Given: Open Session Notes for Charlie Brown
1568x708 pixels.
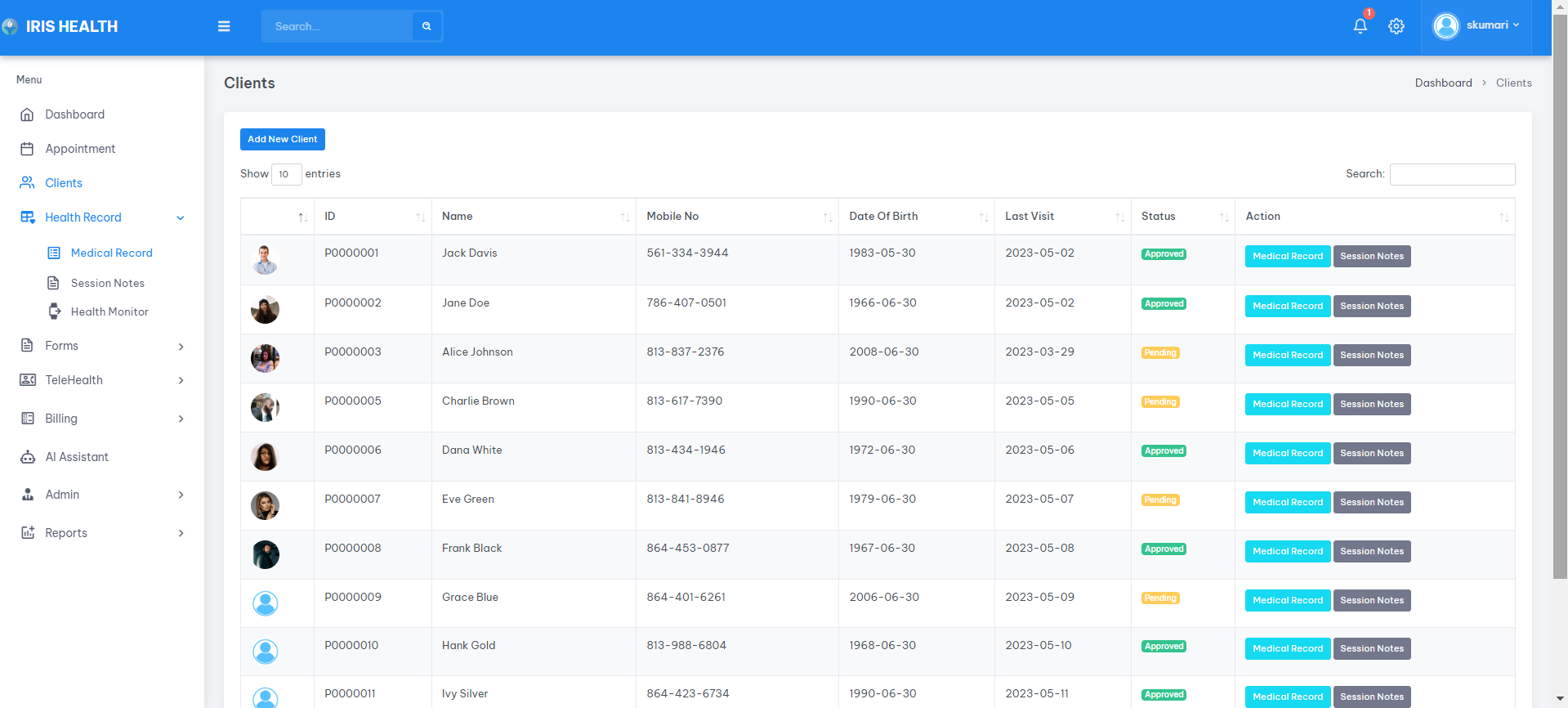Looking at the screenshot, I should tap(1372, 405).
